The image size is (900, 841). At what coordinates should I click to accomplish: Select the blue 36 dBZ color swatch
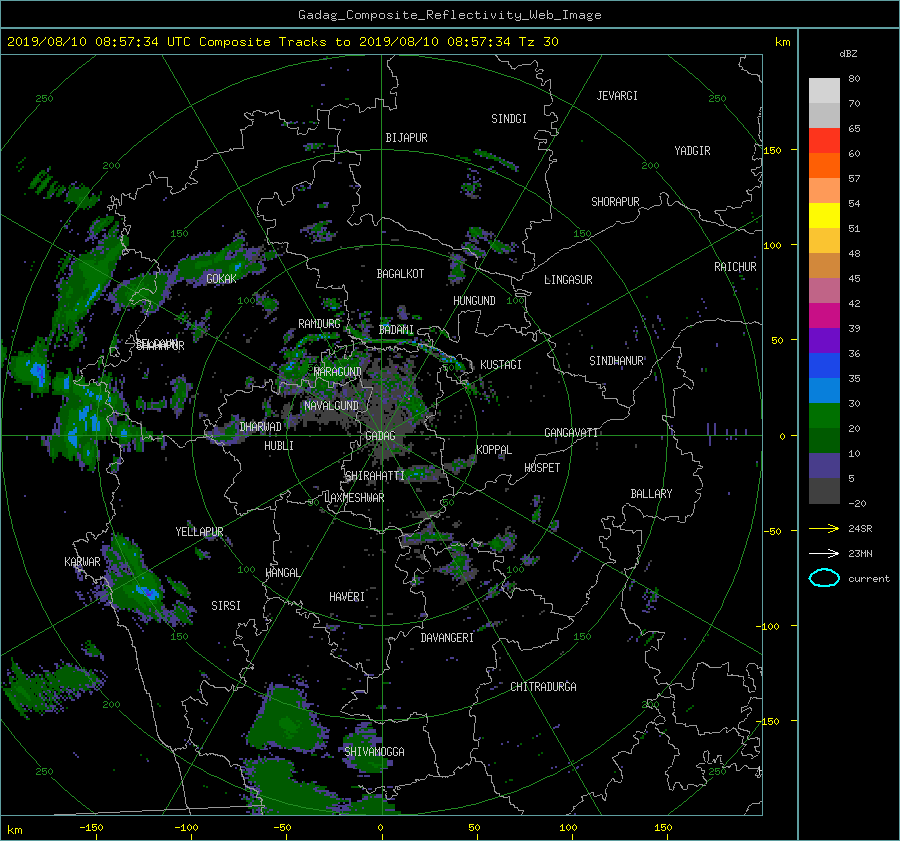[x=824, y=366]
